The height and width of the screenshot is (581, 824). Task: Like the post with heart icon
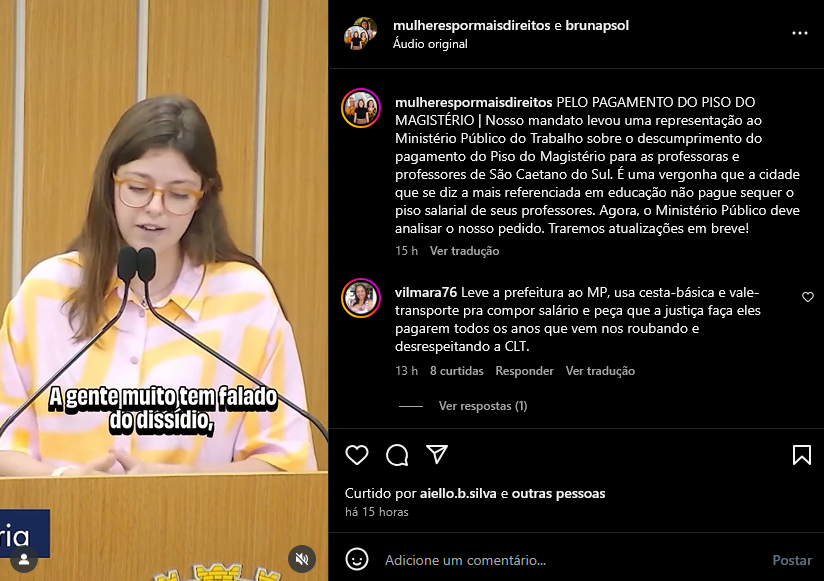[357, 455]
